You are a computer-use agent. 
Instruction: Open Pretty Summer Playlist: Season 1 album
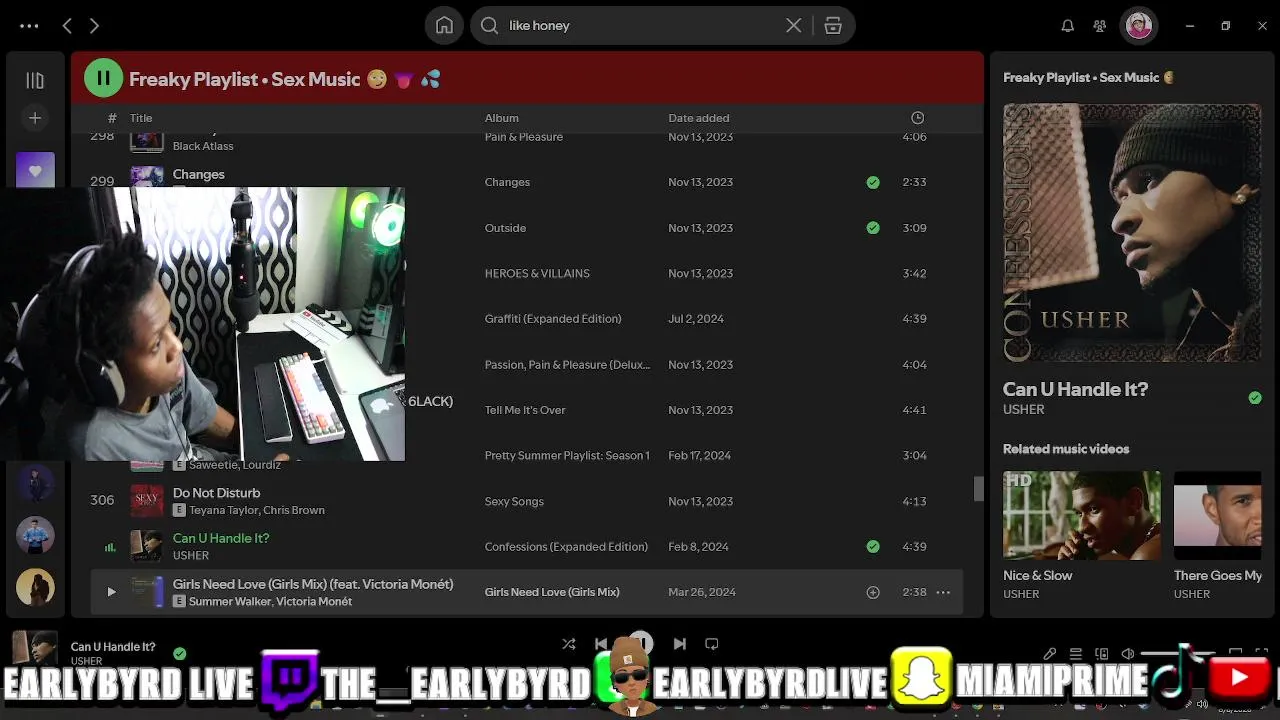[567, 456]
